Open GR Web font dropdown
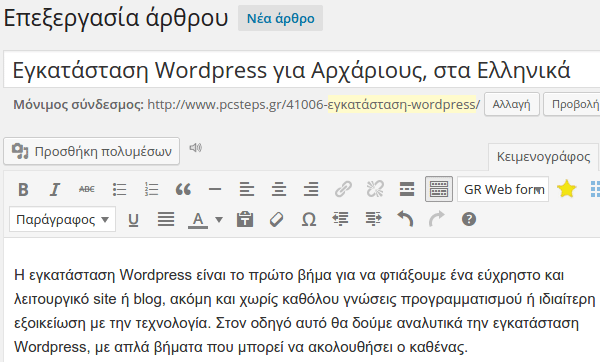 tap(503, 189)
